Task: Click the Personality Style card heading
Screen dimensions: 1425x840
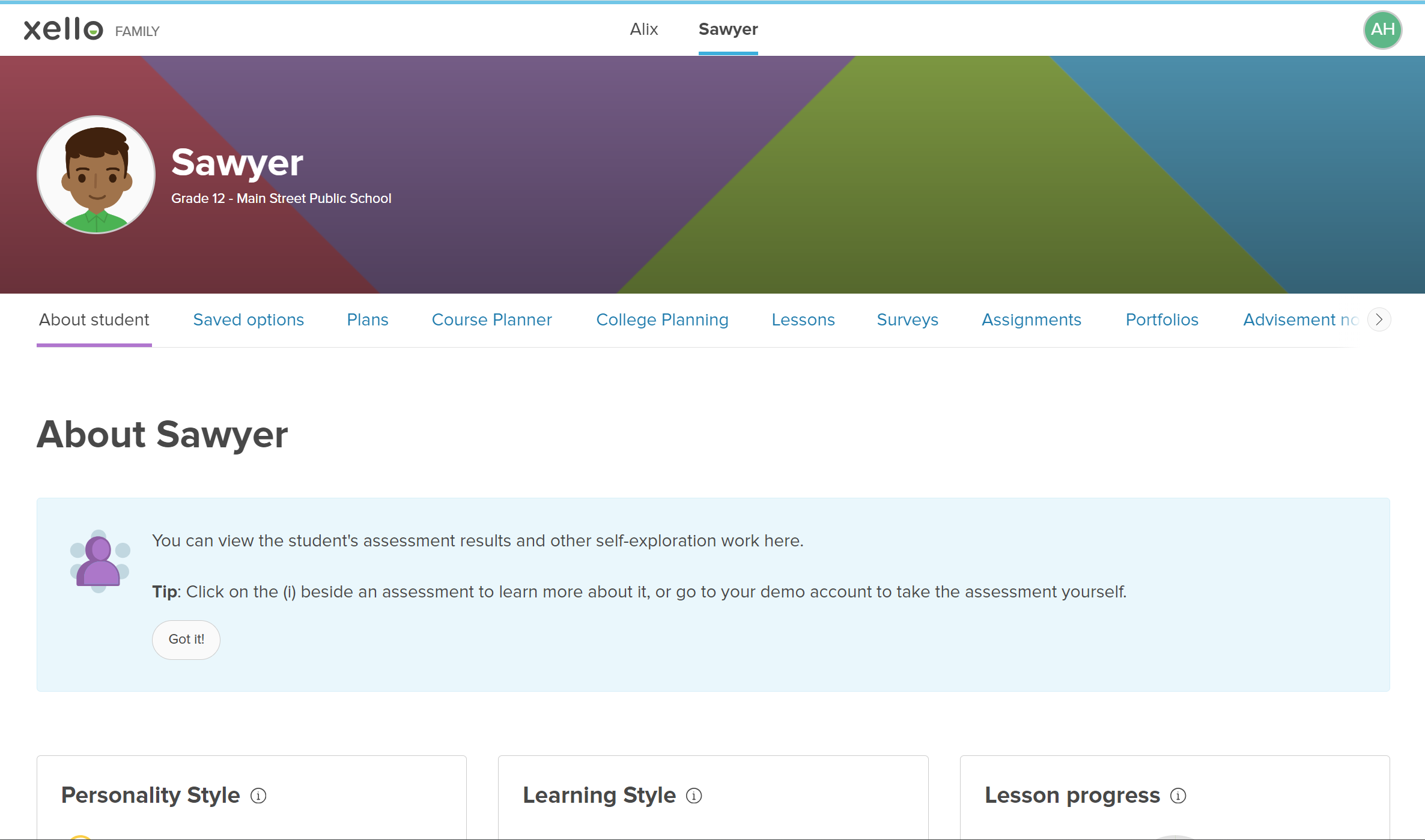Action: 151,795
